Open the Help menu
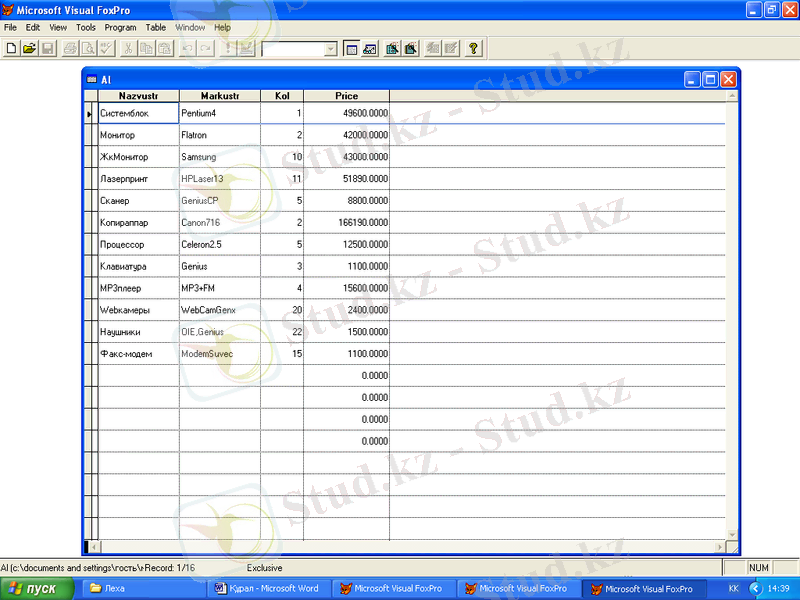Screen dimensions: 800x600 (x=222, y=28)
